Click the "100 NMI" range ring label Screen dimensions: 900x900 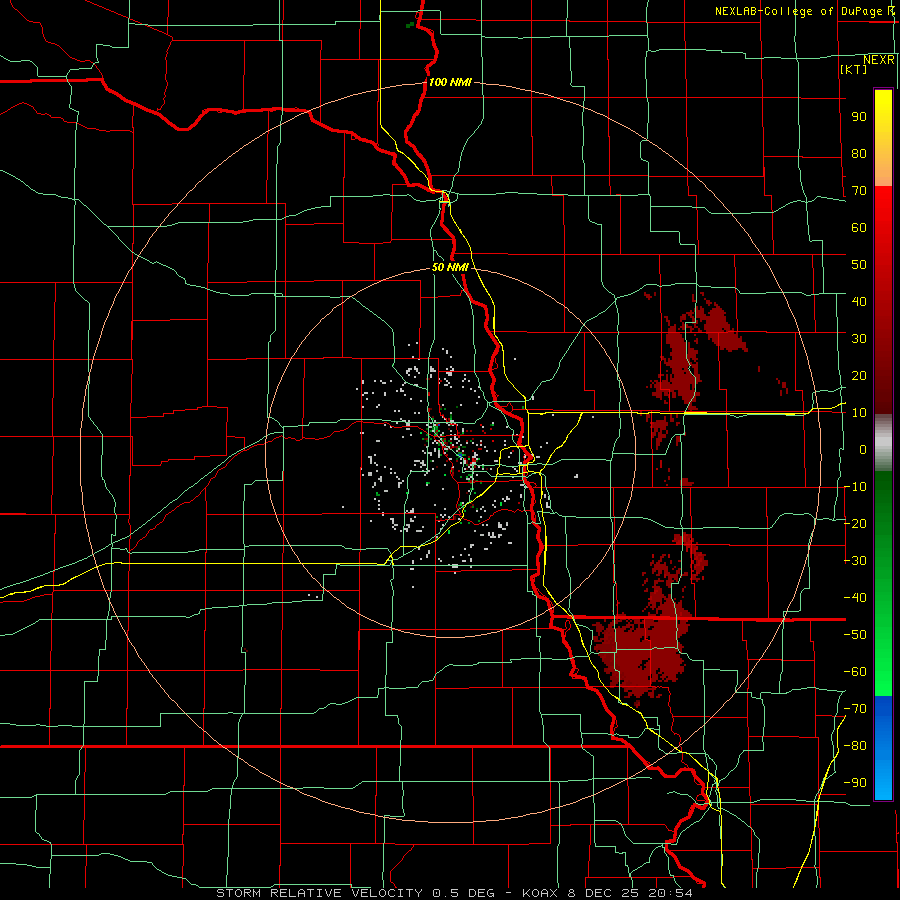[450, 82]
